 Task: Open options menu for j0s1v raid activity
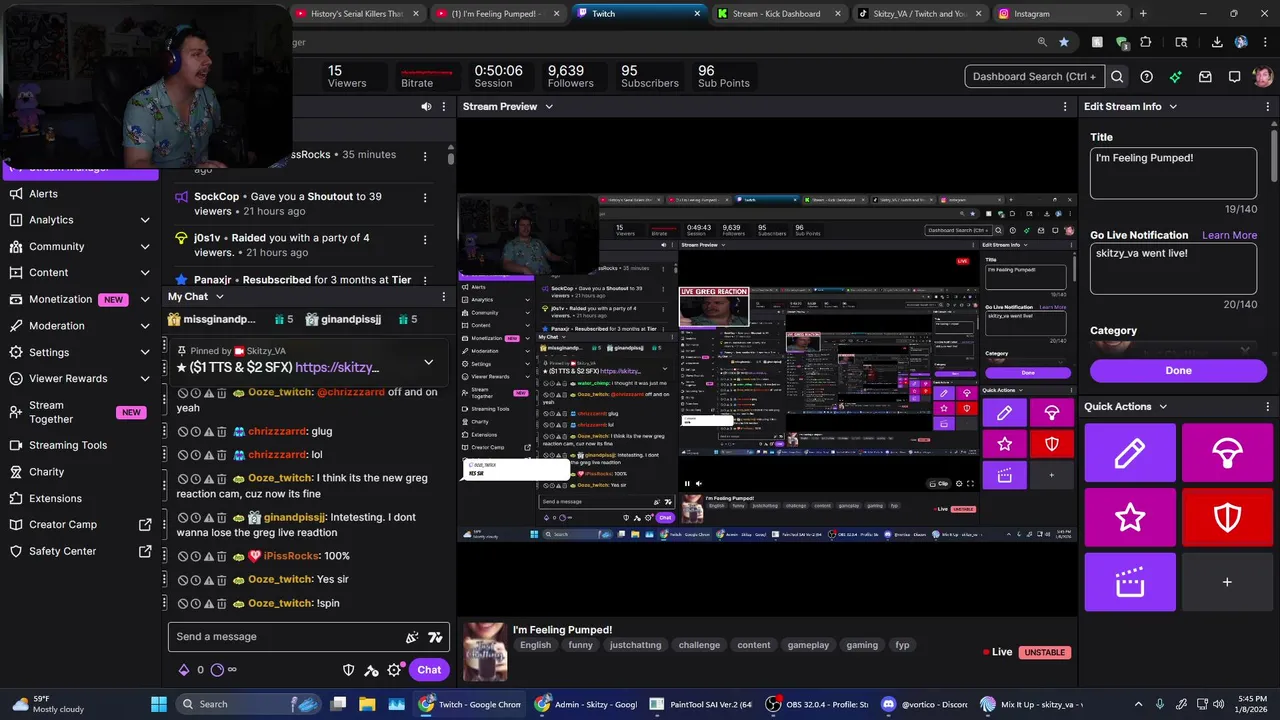tap(425, 240)
